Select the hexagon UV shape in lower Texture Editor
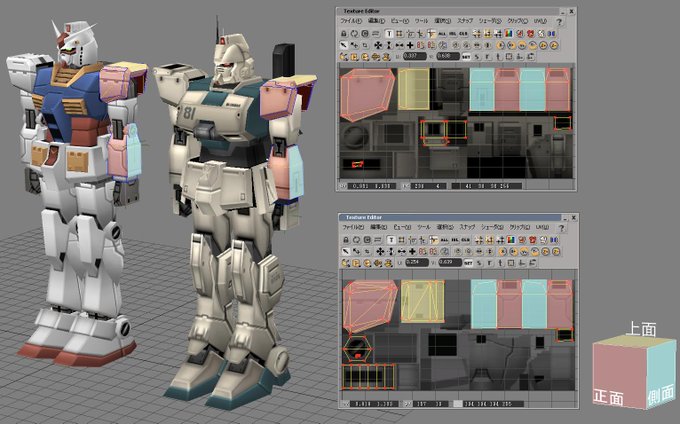The image size is (680, 424). 358,349
